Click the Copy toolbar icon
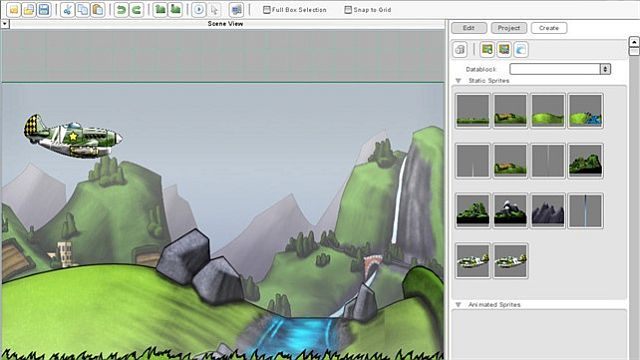 tap(83, 9)
